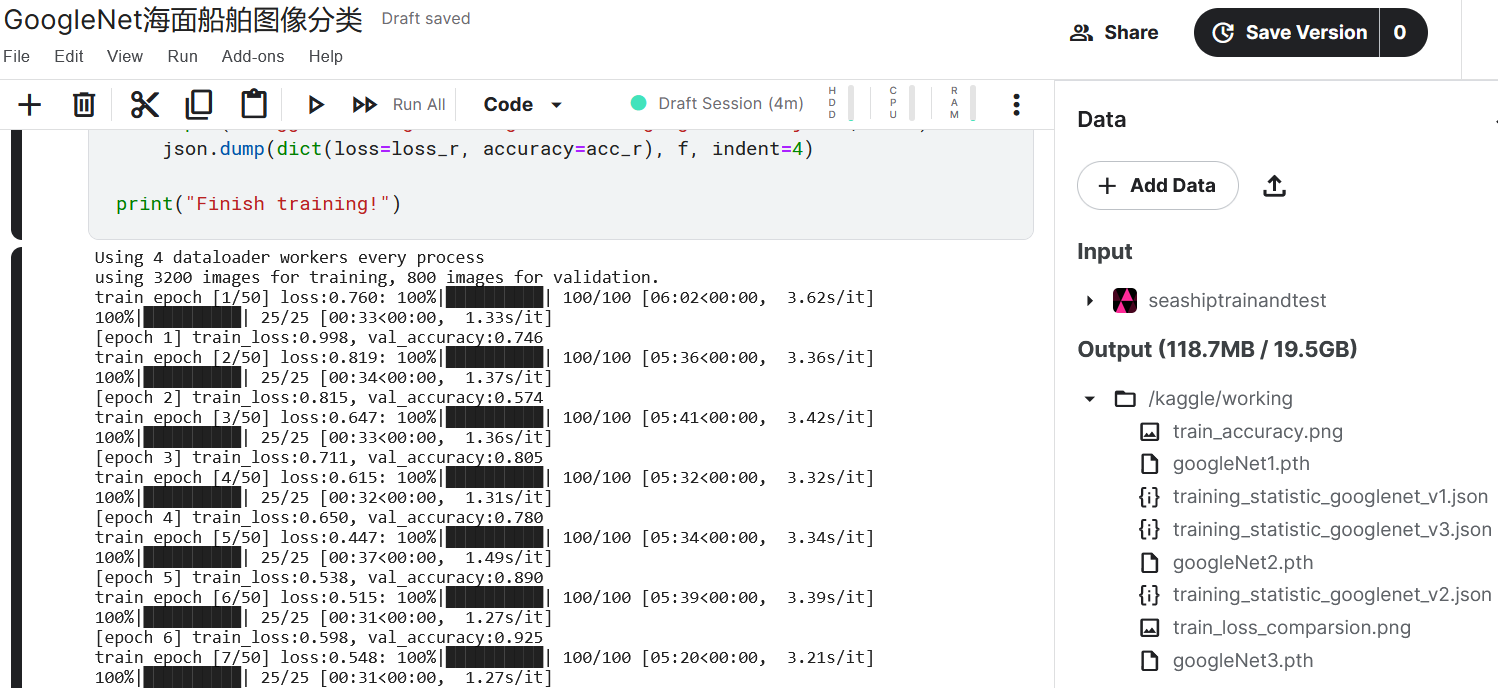1498x688 pixels.
Task: Click the Output (118.7MB / 19.5GB) heading
Action: 1217,350
